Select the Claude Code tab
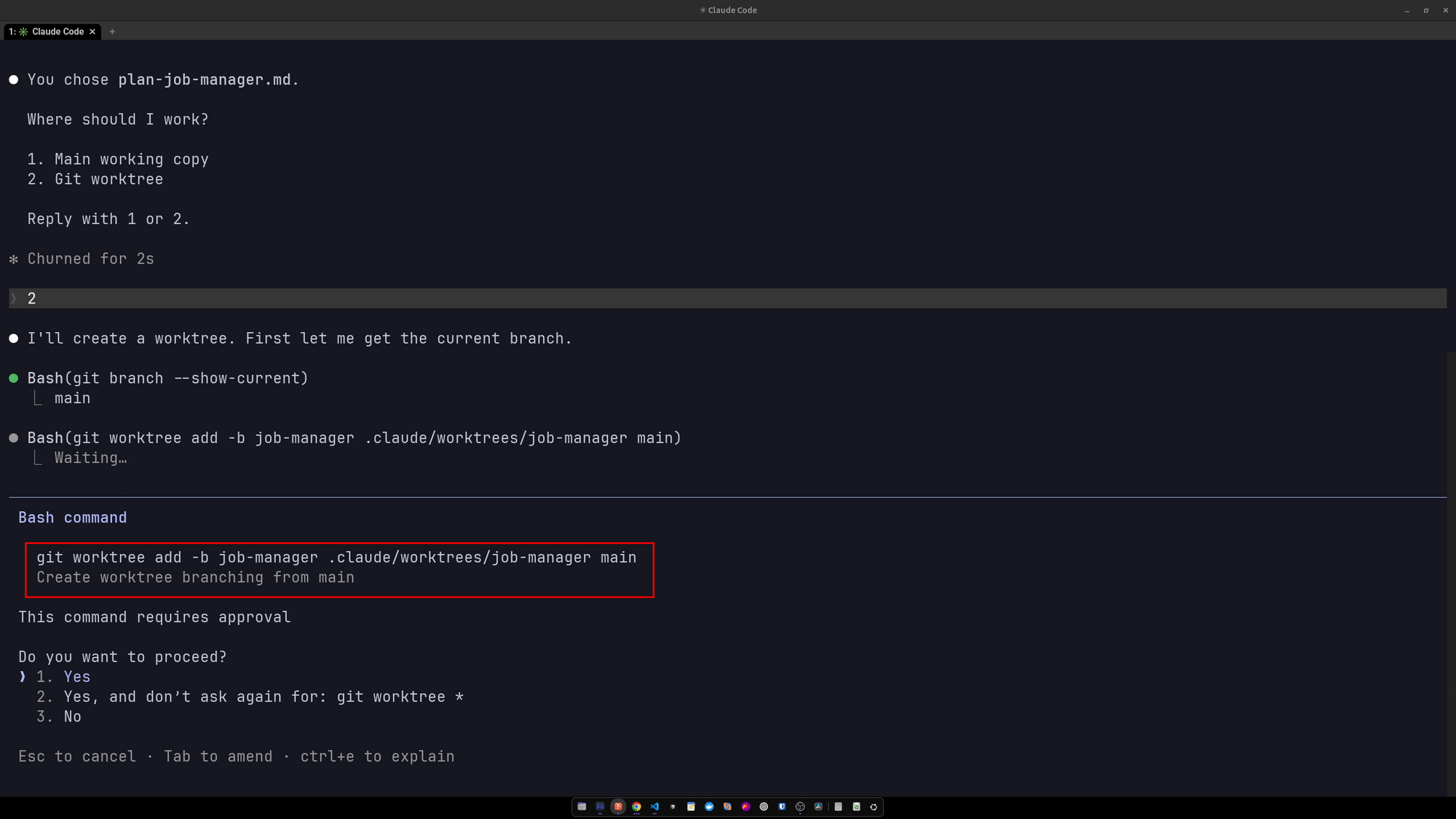Viewport: 1456px width, 819px height. coord(52,31)
